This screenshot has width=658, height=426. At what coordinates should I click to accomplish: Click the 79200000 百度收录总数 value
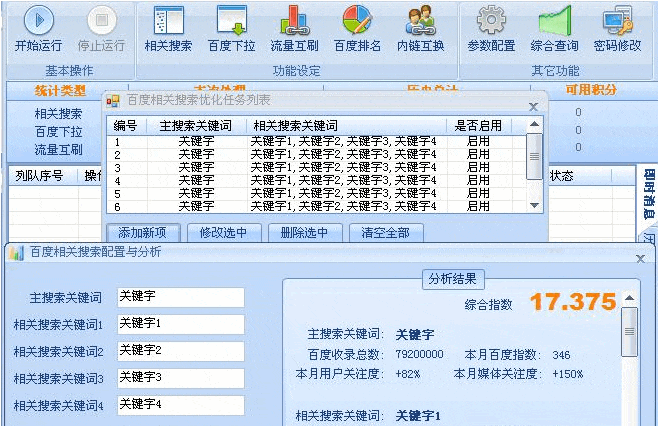coord(419,355)
